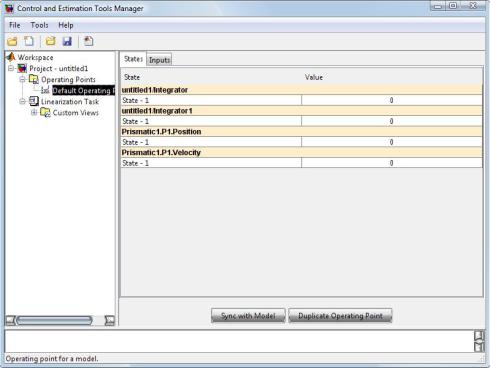
Task: Select Custom Views tree item
Action: coord(76,113)
